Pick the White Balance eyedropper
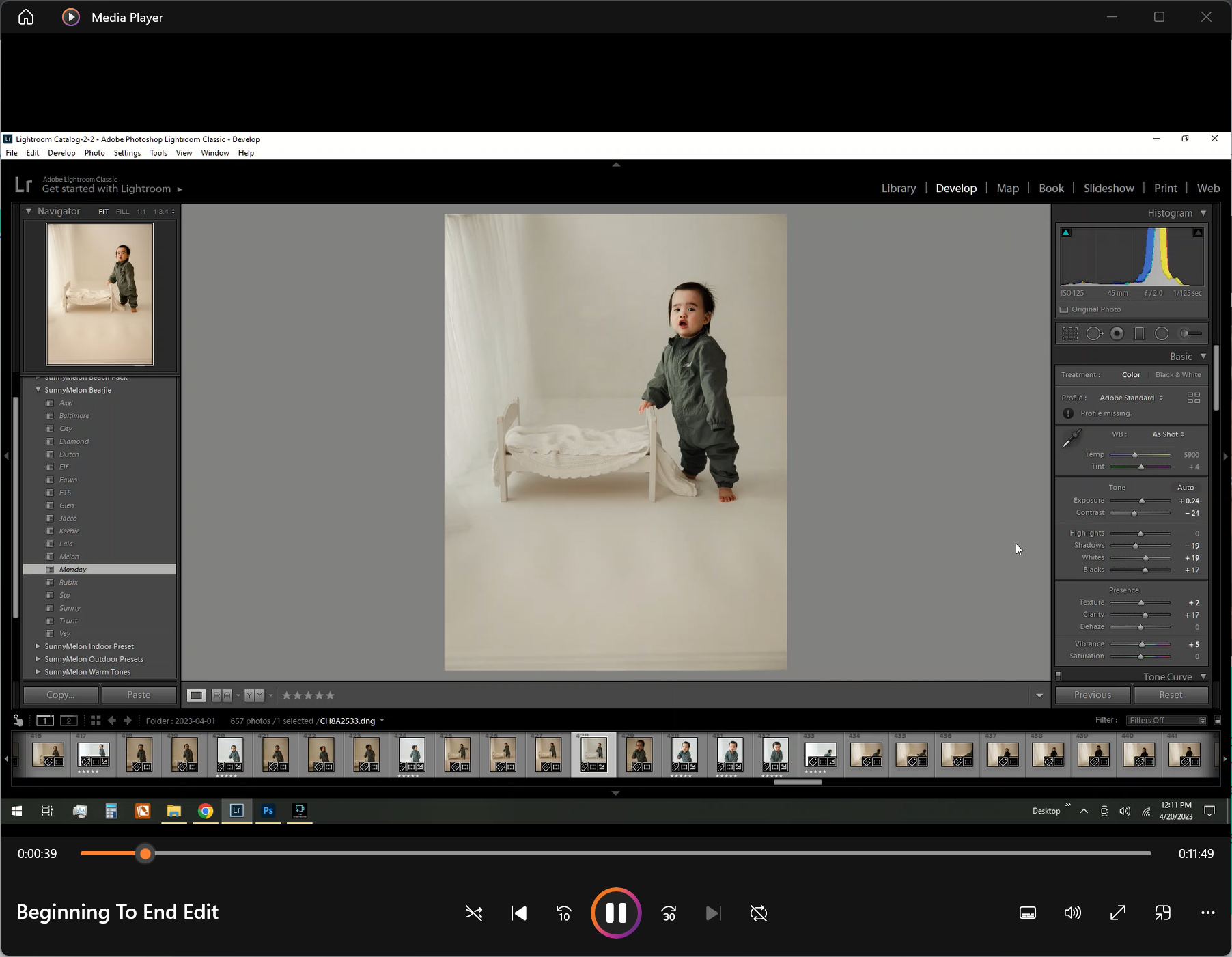This screenshot has height=957, width=1232. (x=1072, y=439)
